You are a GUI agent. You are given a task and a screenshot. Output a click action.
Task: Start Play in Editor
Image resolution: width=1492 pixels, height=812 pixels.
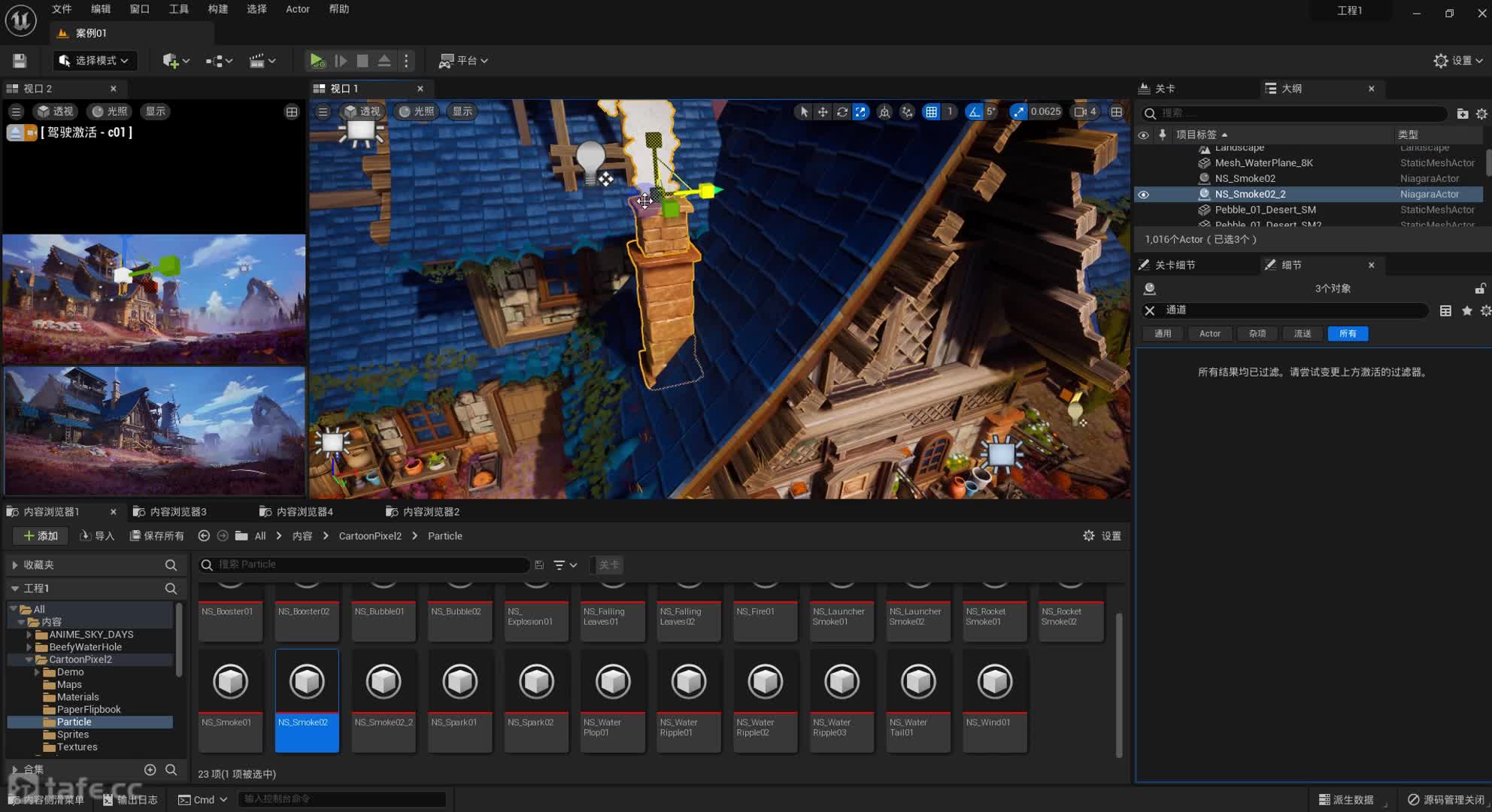[317, 61]
